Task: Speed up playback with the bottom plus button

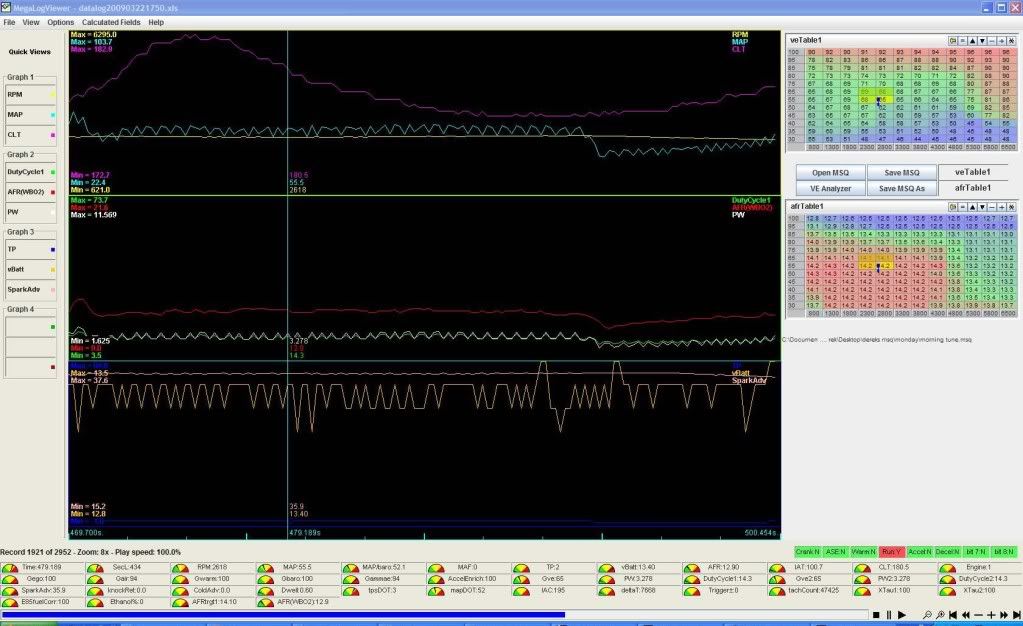Action: [x=992, y=614]
